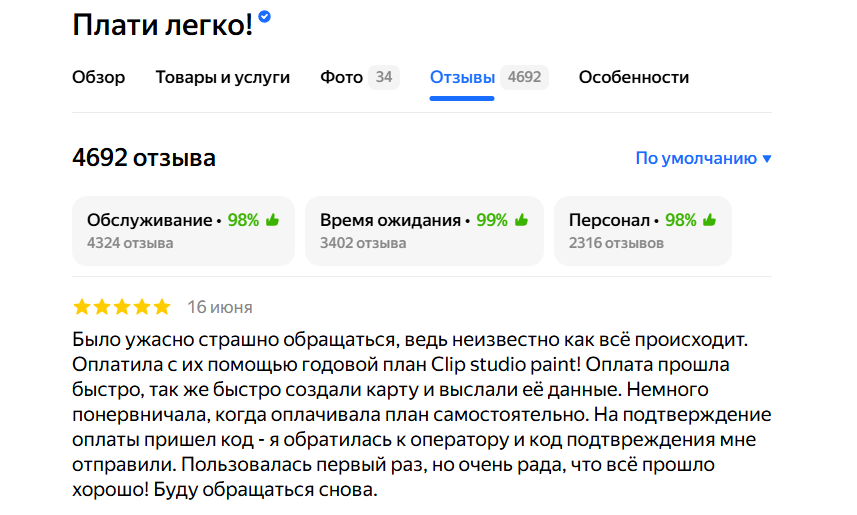Screen dimensions: 857x515
Task: Click the review date 16 июня
Action: [x=220, y=307]
